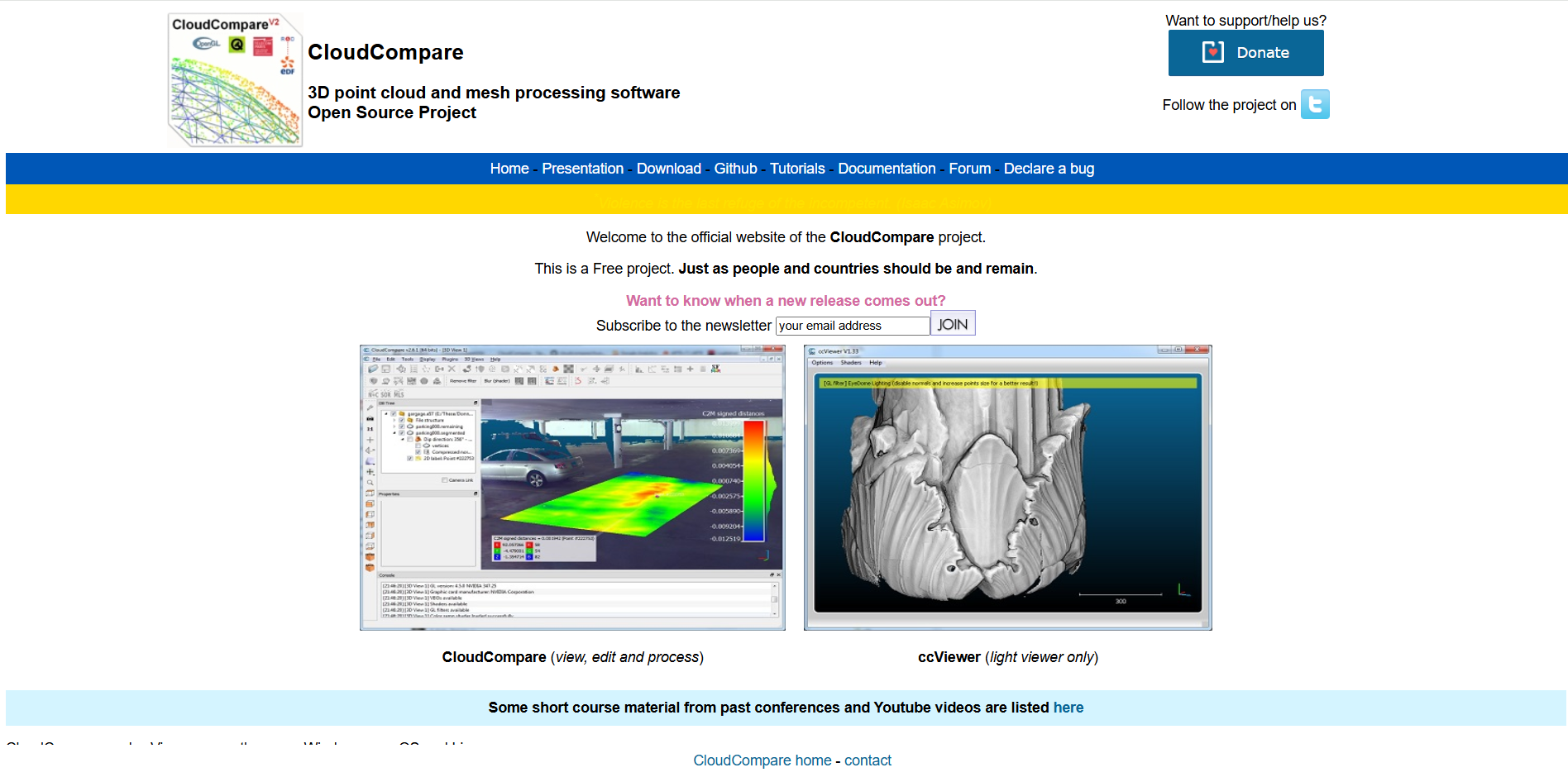Click the blue Donate button
The width and height of the screenshot is (1568, 777).
pos(1245,53)
